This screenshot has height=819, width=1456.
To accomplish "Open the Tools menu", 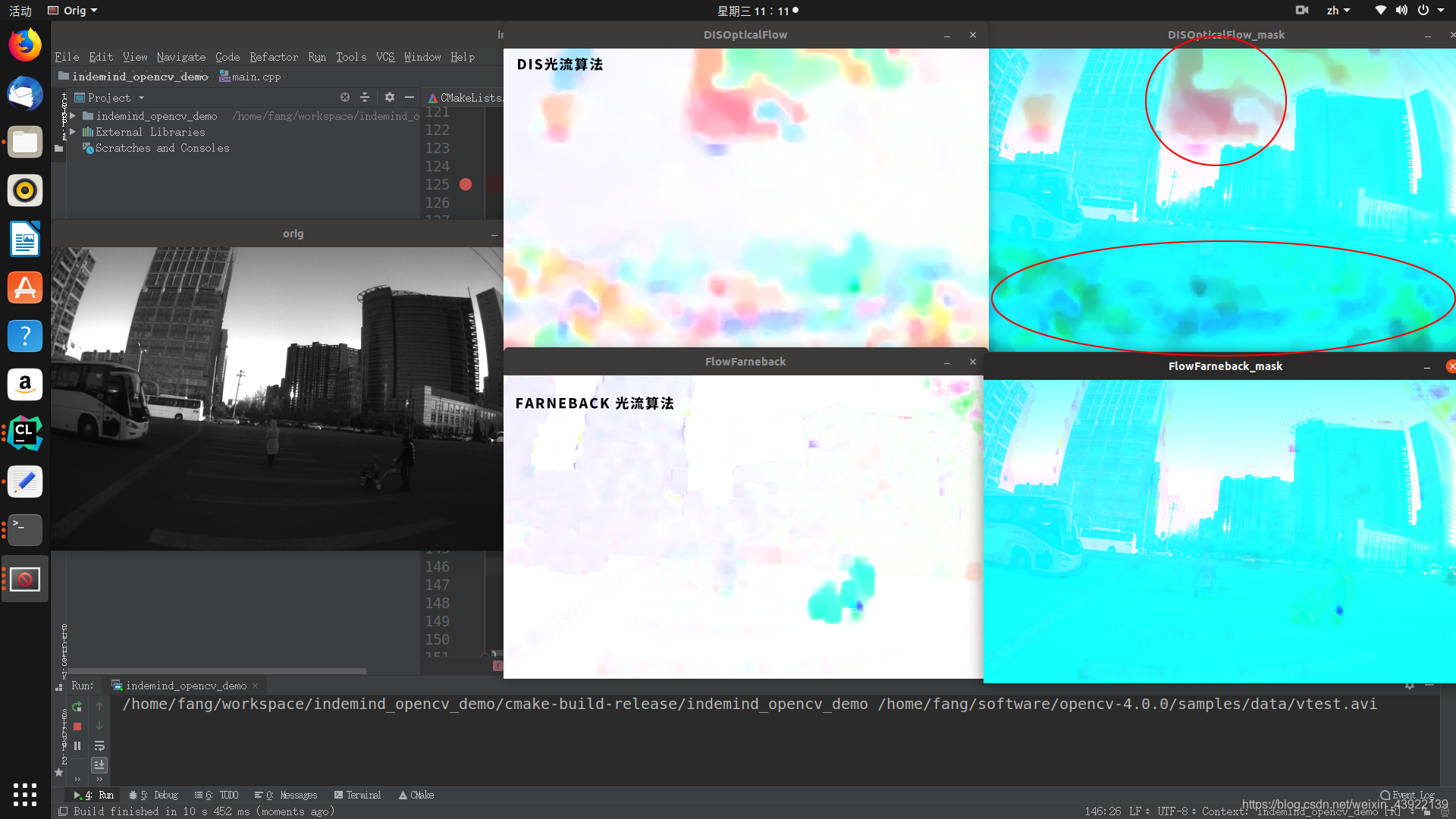I will pyautogui.click(x=351, y=57).
